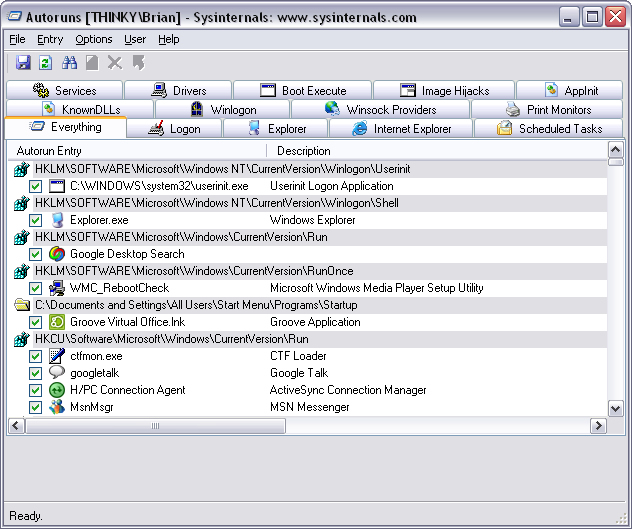
Task: Open the Options menu
Action: [x=94, y=39]
